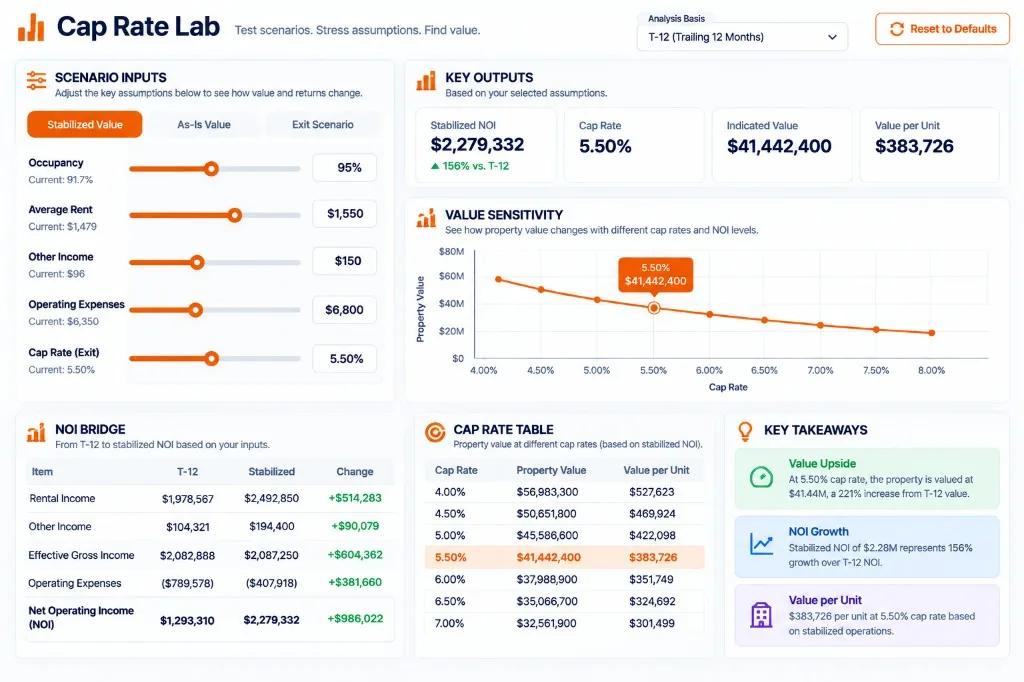Viewport: 1024px width, 682px height.
Task: Click the Value per Unit $383,726 output card
Action: pos(930,145)
